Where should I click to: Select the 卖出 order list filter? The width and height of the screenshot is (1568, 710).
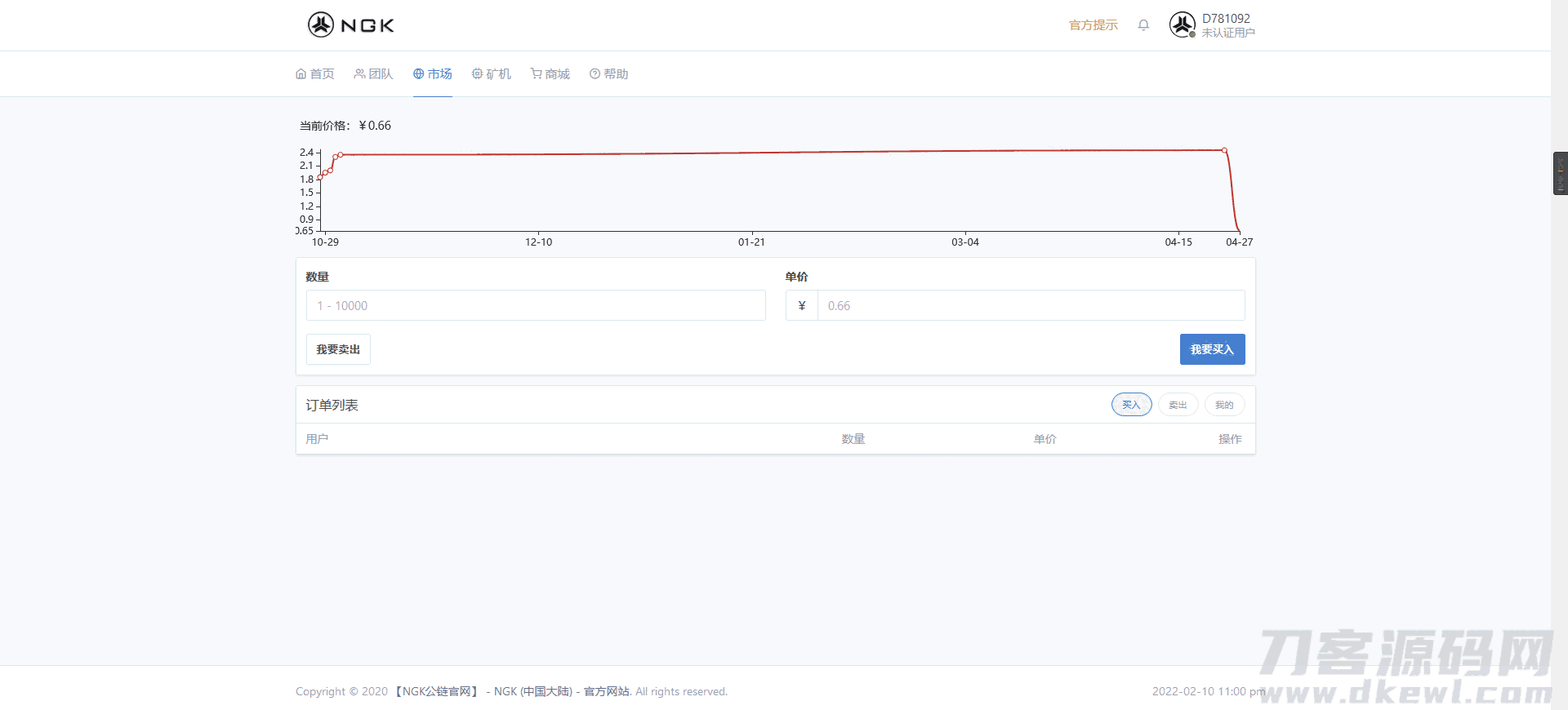coord(1178,405)
